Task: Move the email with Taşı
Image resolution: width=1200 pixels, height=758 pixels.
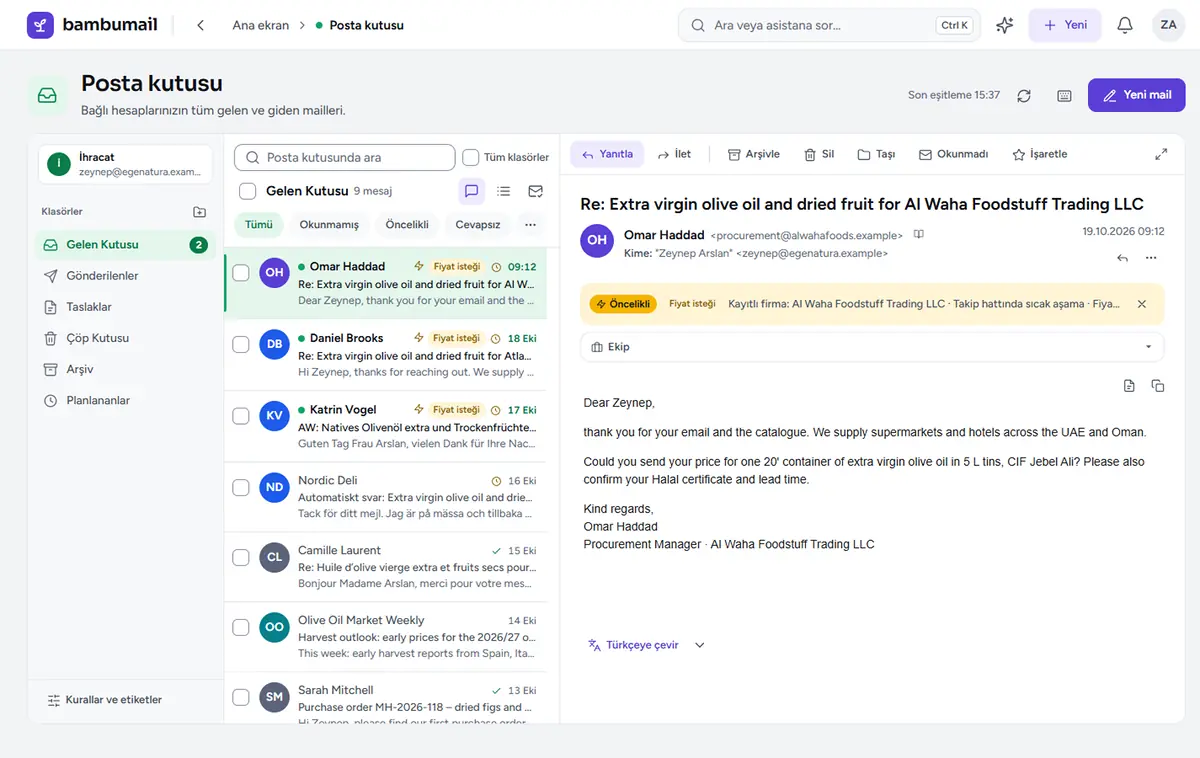Action: 876,154
